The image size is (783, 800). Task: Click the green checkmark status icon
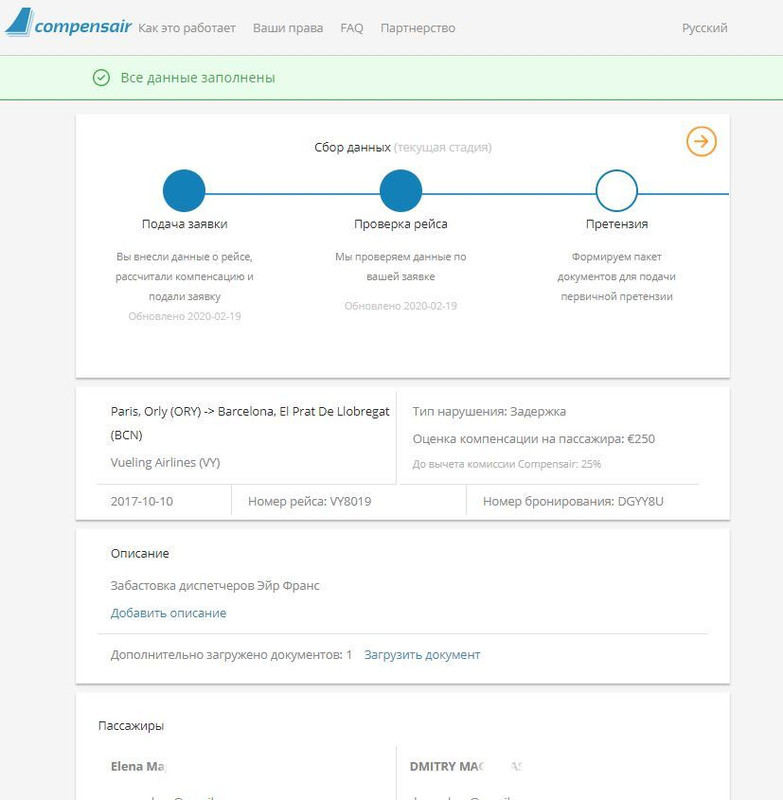(101, 78)
